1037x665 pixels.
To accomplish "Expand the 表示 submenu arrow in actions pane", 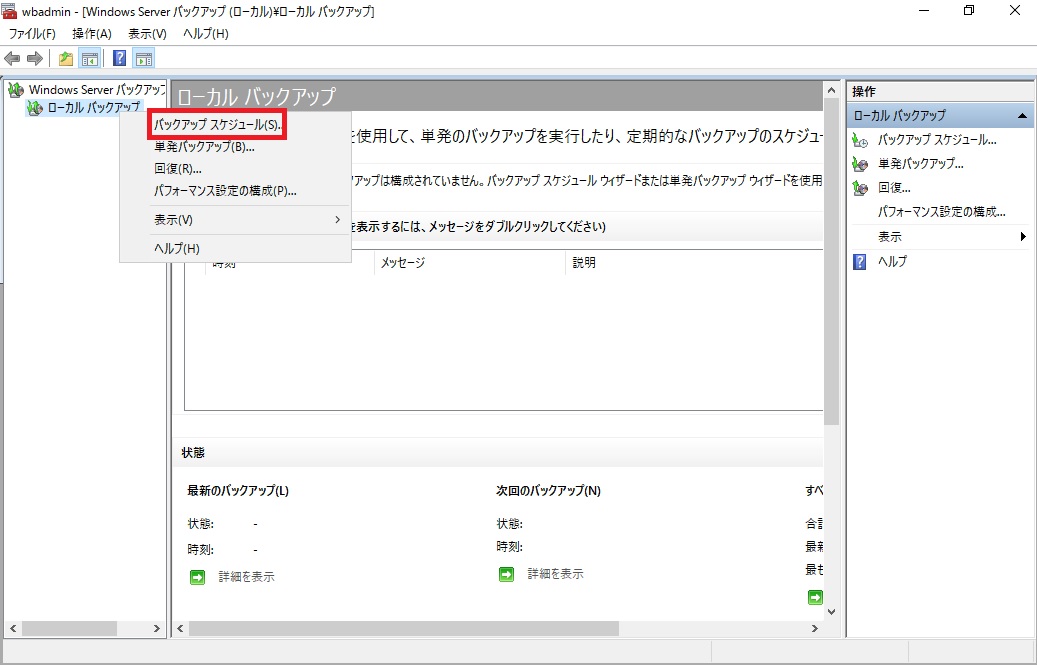I will coord(1023,237).
